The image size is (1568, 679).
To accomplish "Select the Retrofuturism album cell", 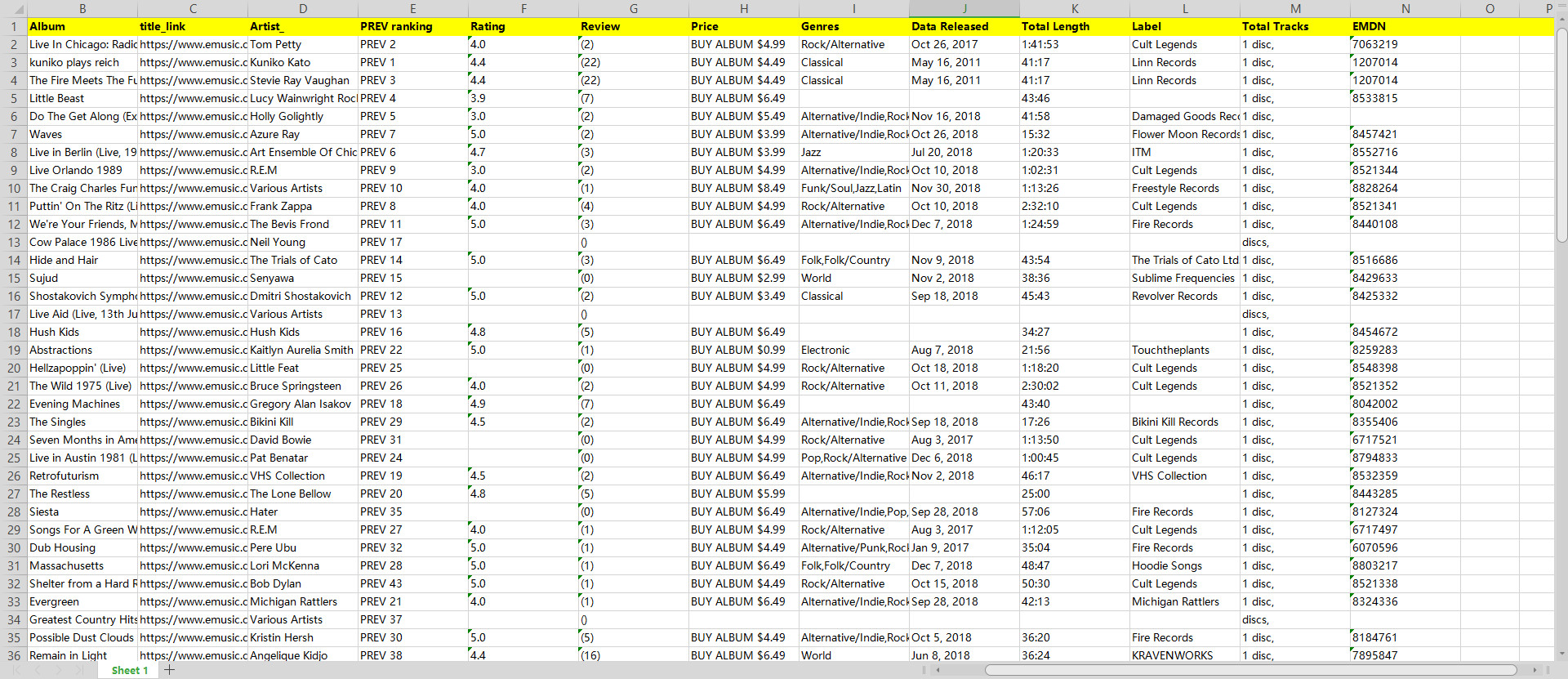I will 82,476.
